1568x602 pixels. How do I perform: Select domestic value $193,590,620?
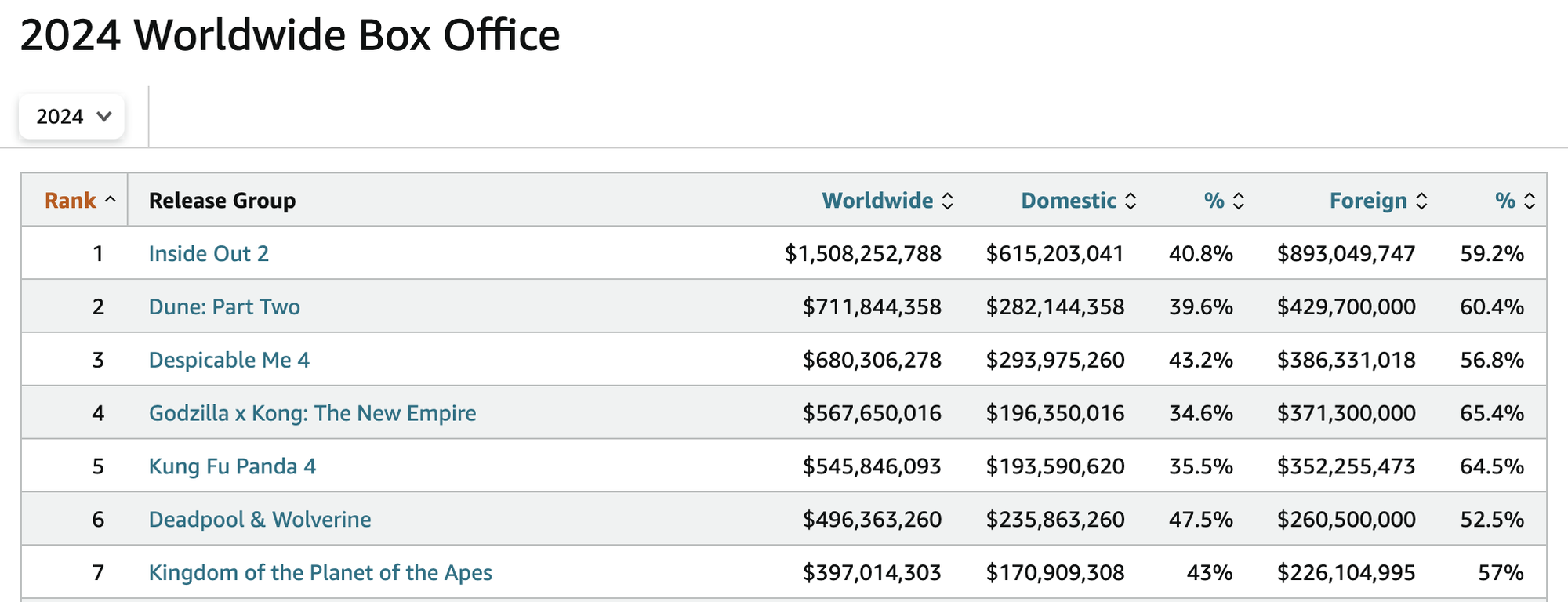(x=1055, y=467)
